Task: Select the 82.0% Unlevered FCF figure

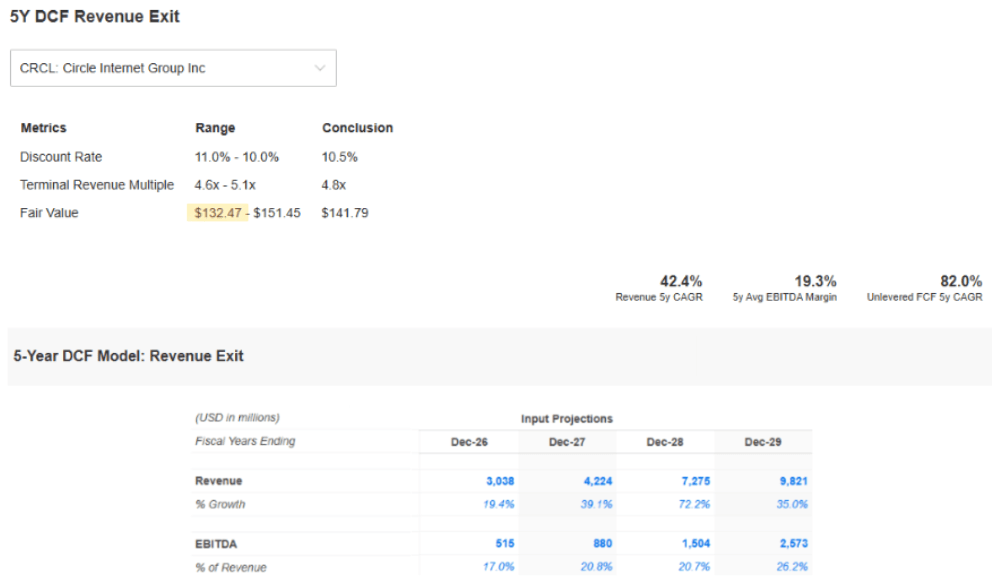Action: point(961,281)
